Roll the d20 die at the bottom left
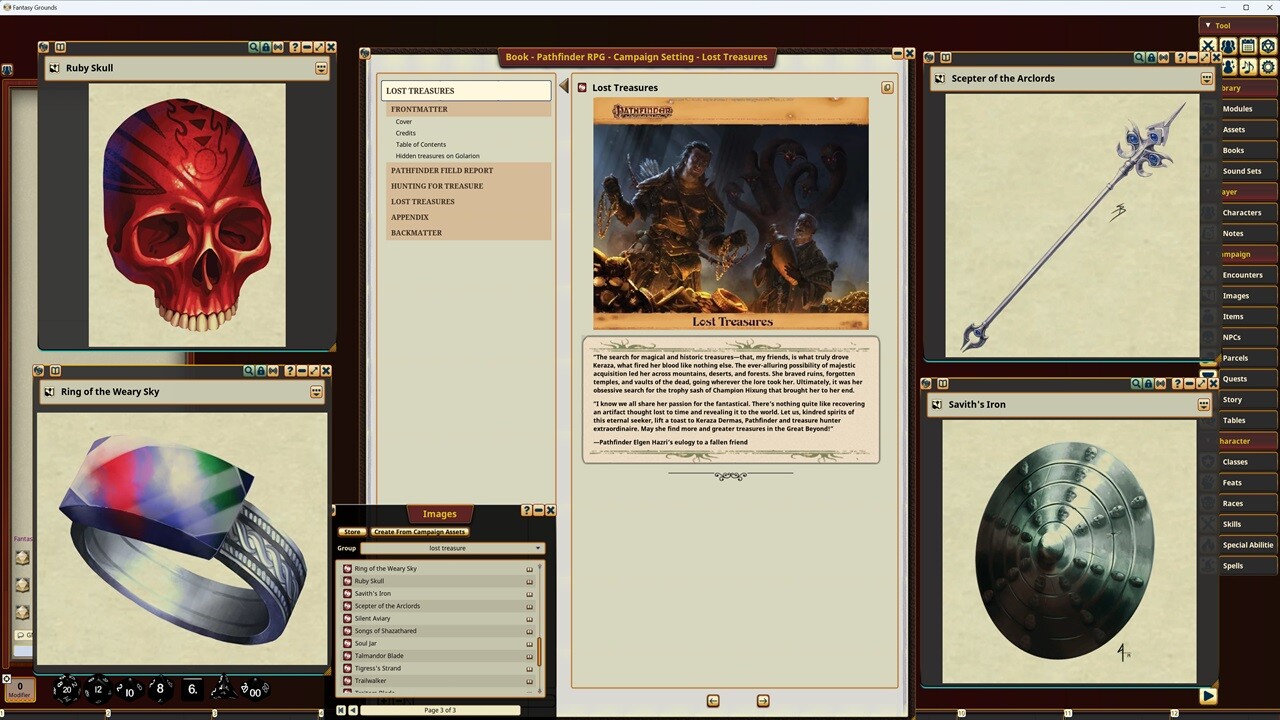Screen dimensions: 1280x720 (66, 689)
